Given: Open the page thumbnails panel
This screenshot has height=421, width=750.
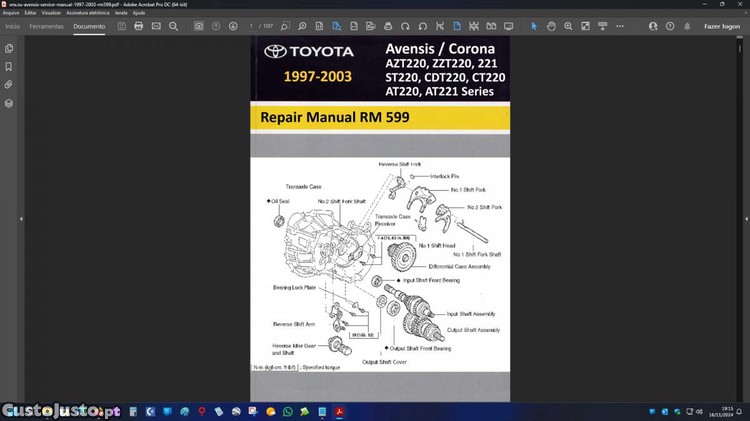Looking at the screenshot, I should coord(9,48).
